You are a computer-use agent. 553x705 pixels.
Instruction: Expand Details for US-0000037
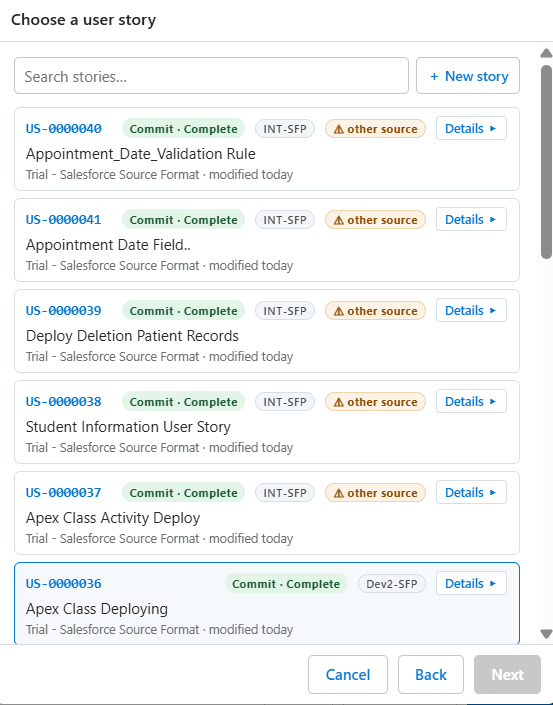point(471,492)
